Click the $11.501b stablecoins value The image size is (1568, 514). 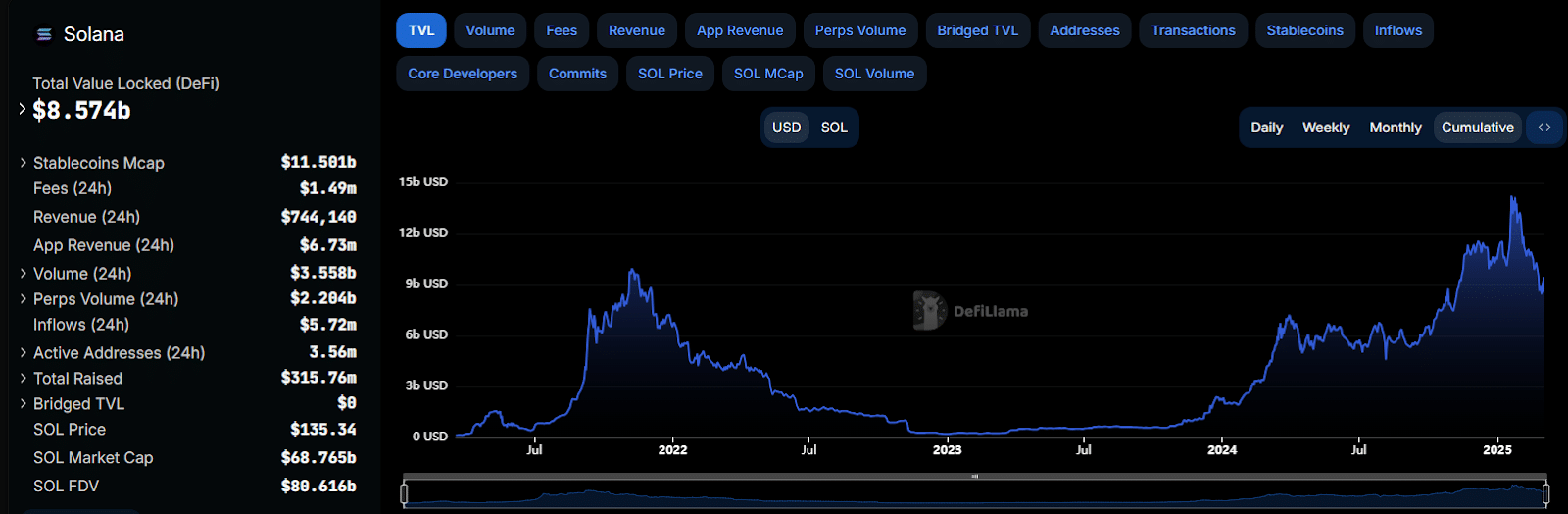pos(318,162)
